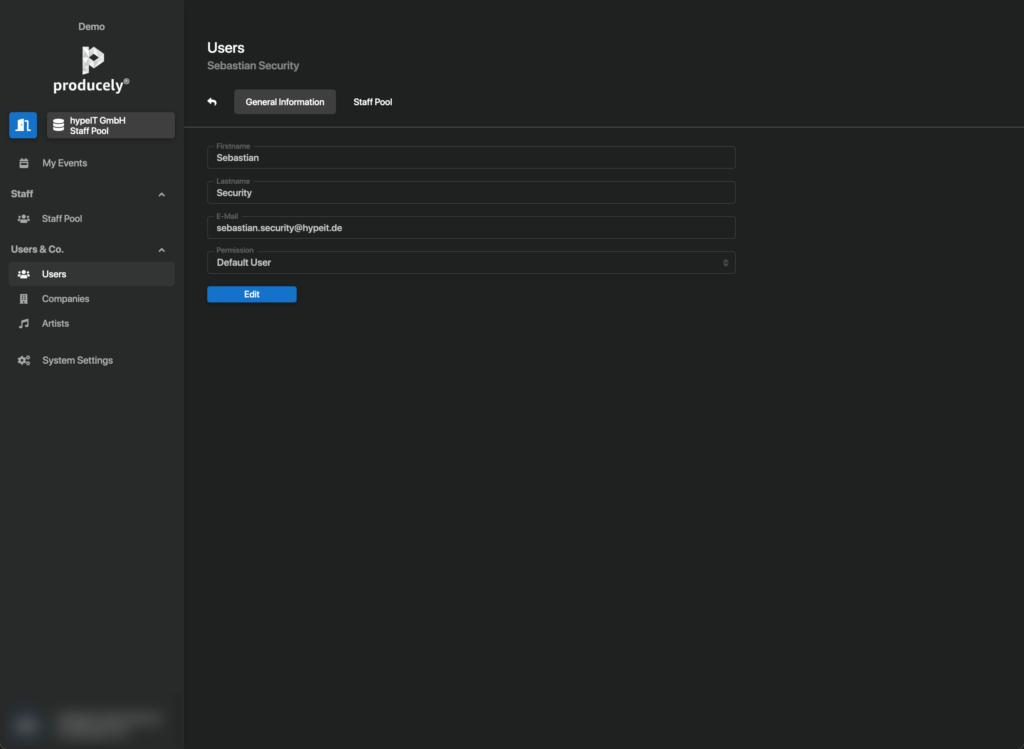The image size is (1024, 749).
Task: Go back using the return arrow icon
Action: (x=212, y=102)
